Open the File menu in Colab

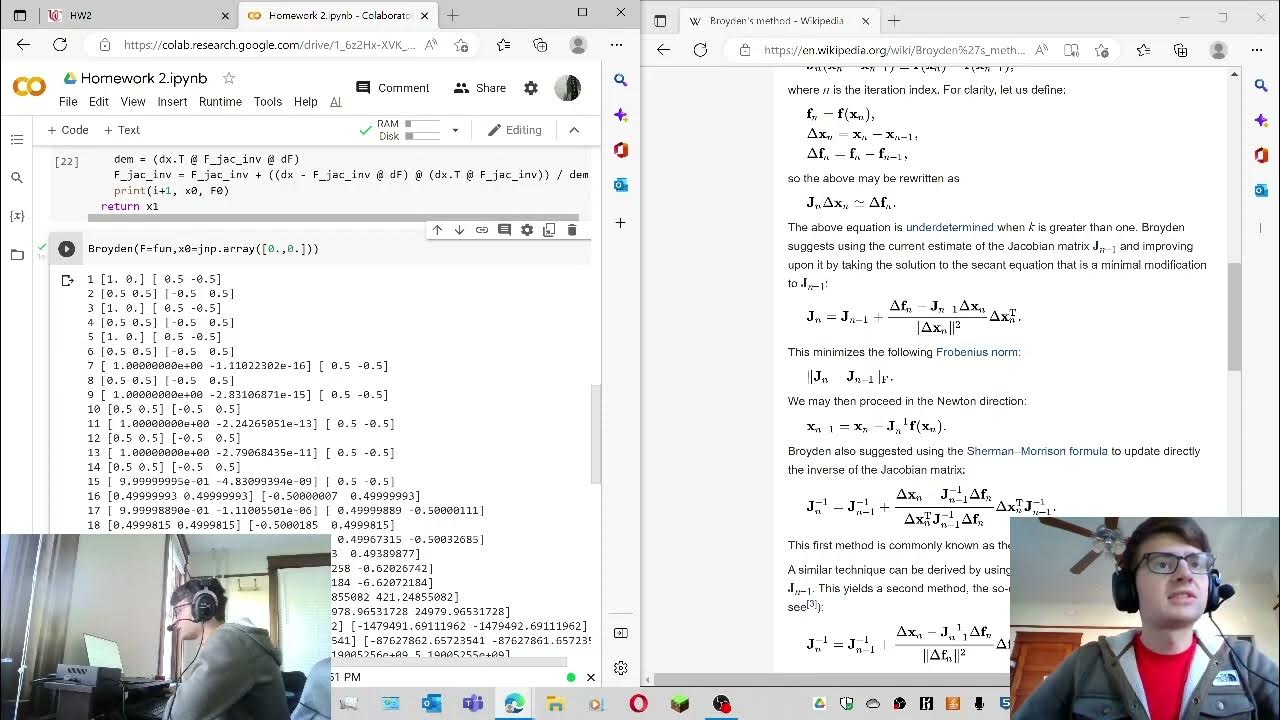coord(68,102)
